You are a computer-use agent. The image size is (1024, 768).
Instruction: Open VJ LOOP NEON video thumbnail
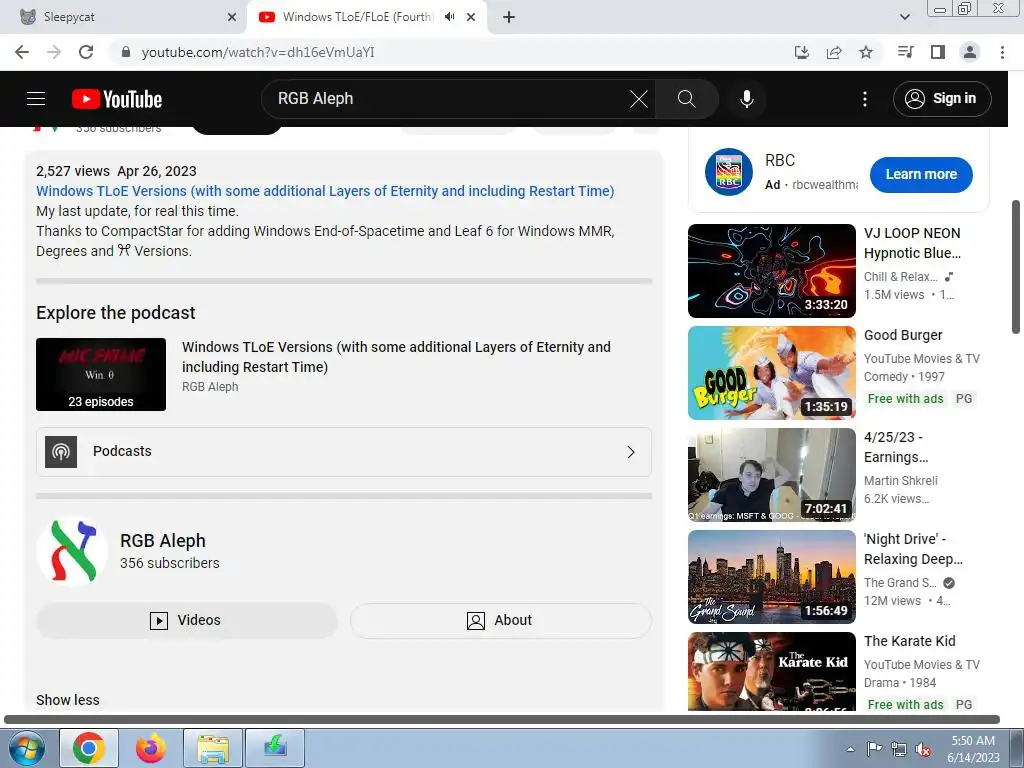[771, 271]
